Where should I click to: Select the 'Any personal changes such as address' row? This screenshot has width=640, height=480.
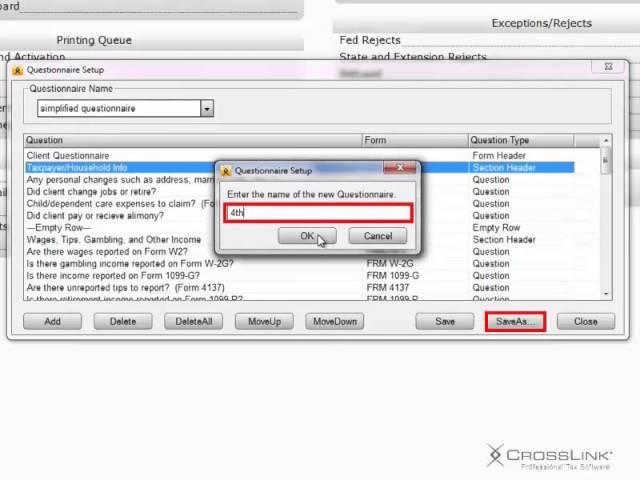pos(300,180)
